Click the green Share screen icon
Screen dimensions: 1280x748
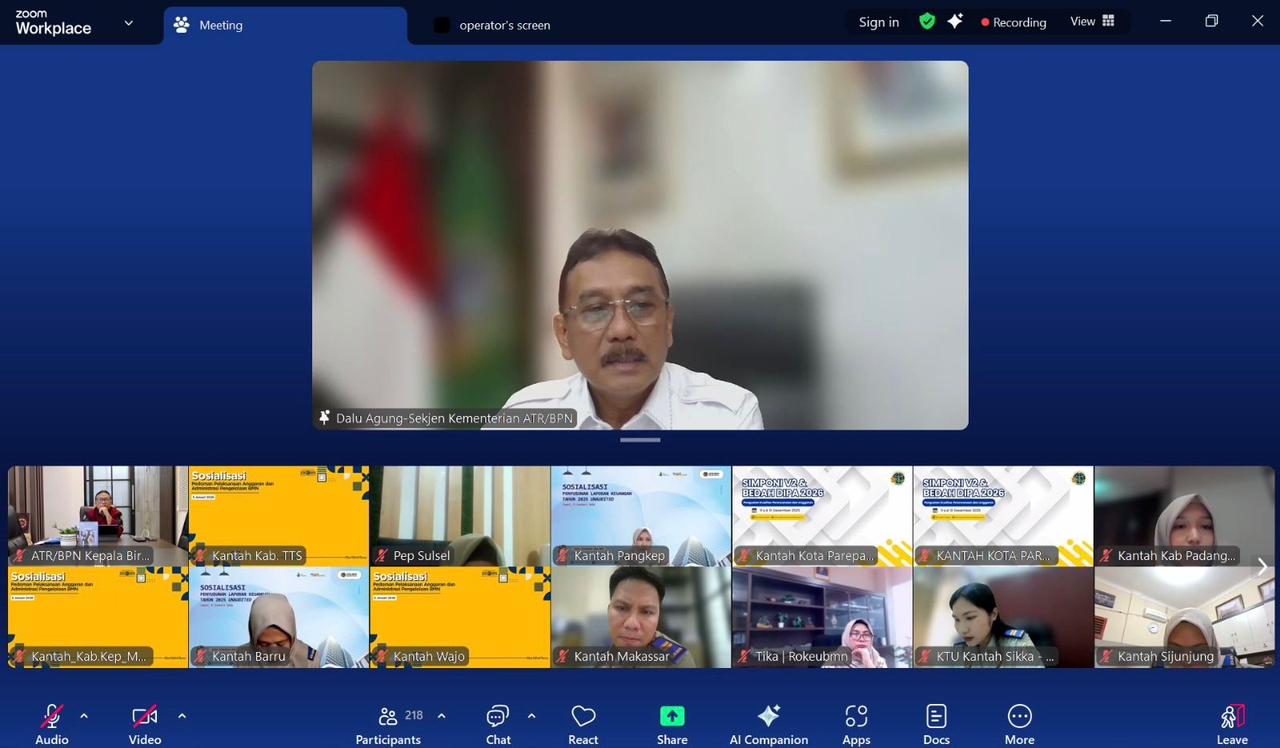(x=672, y=716)
